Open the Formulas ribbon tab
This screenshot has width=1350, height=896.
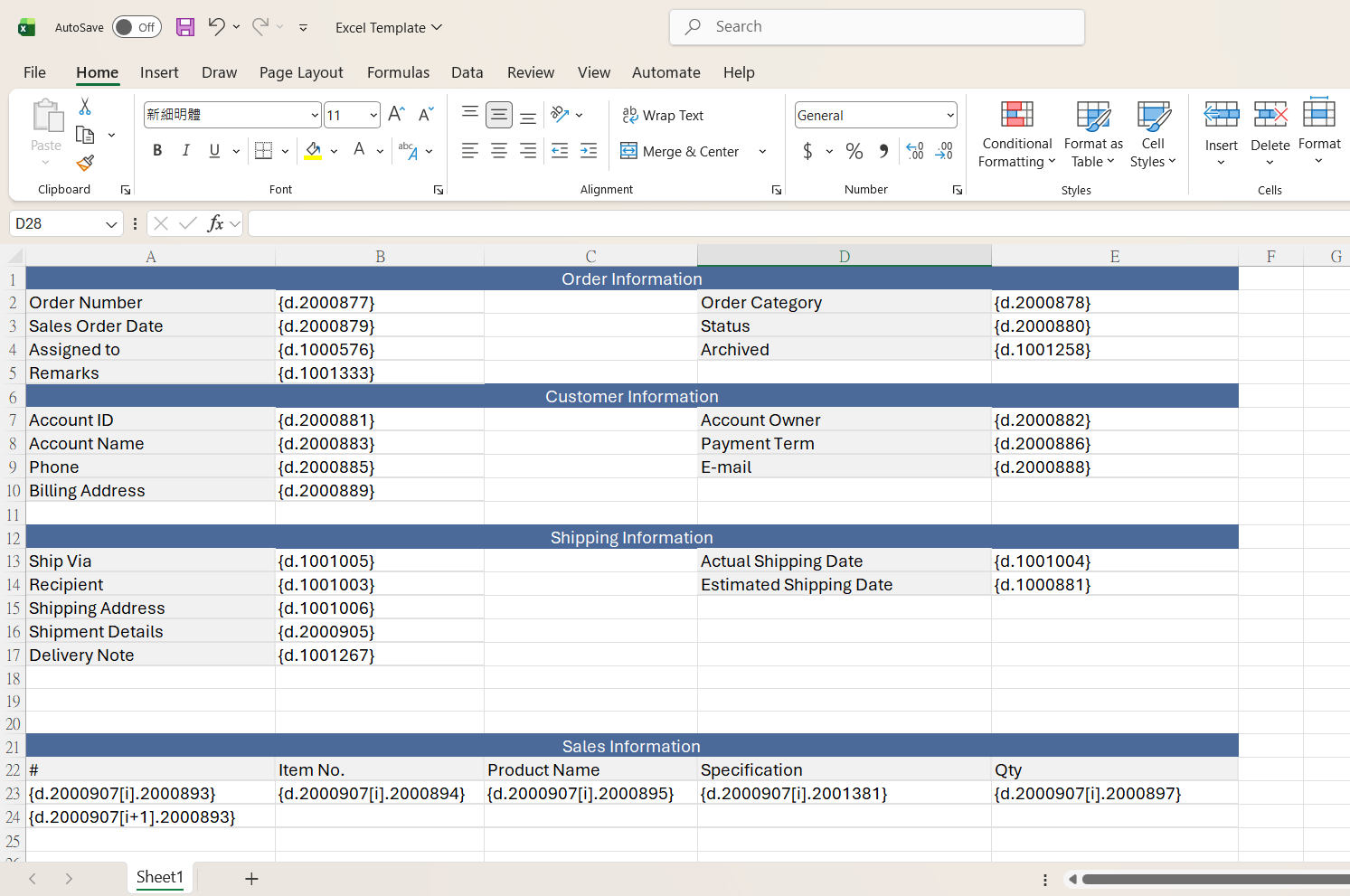(398, 72)
